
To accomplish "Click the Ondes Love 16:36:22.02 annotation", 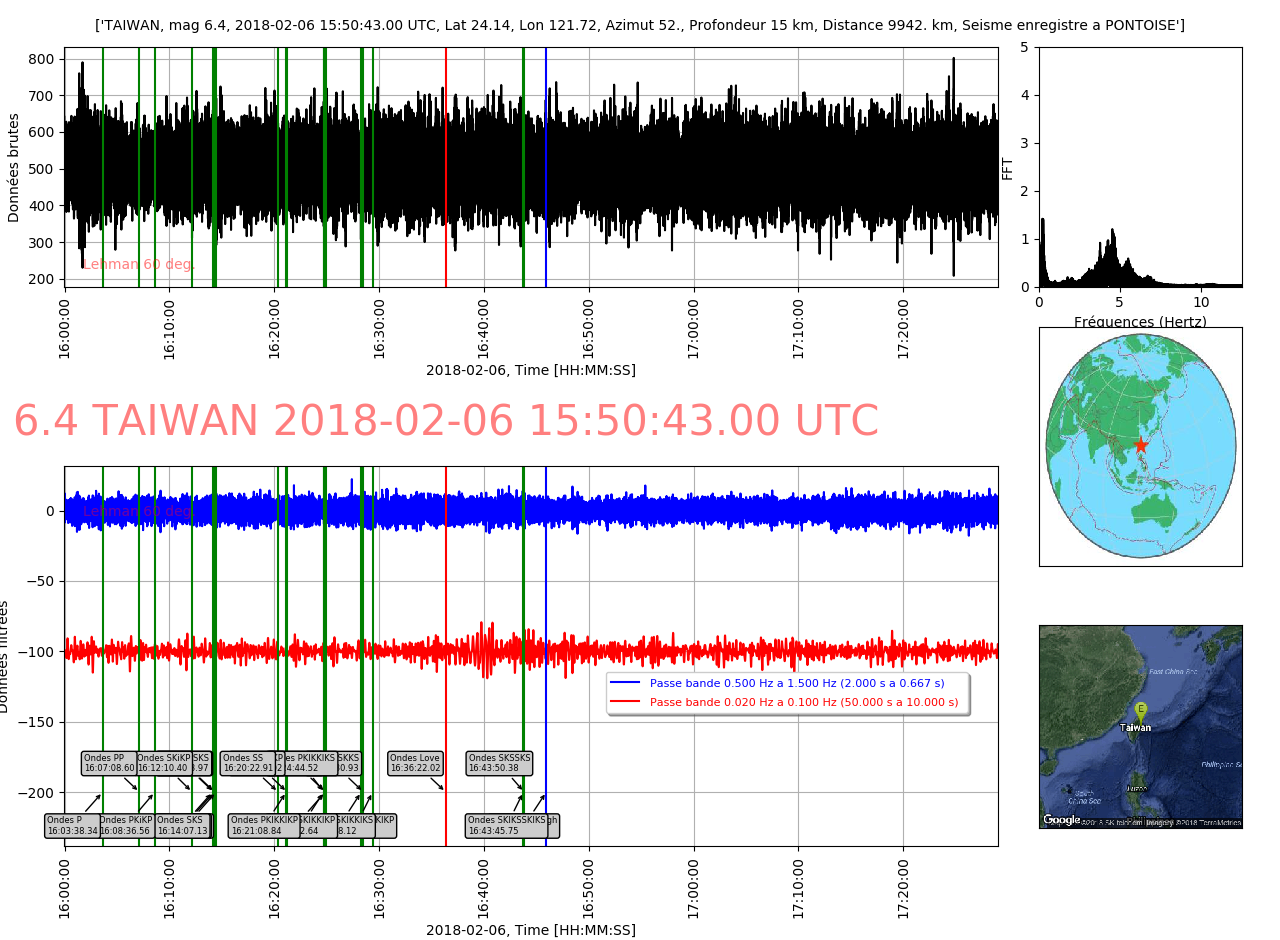I will [415, 763].
